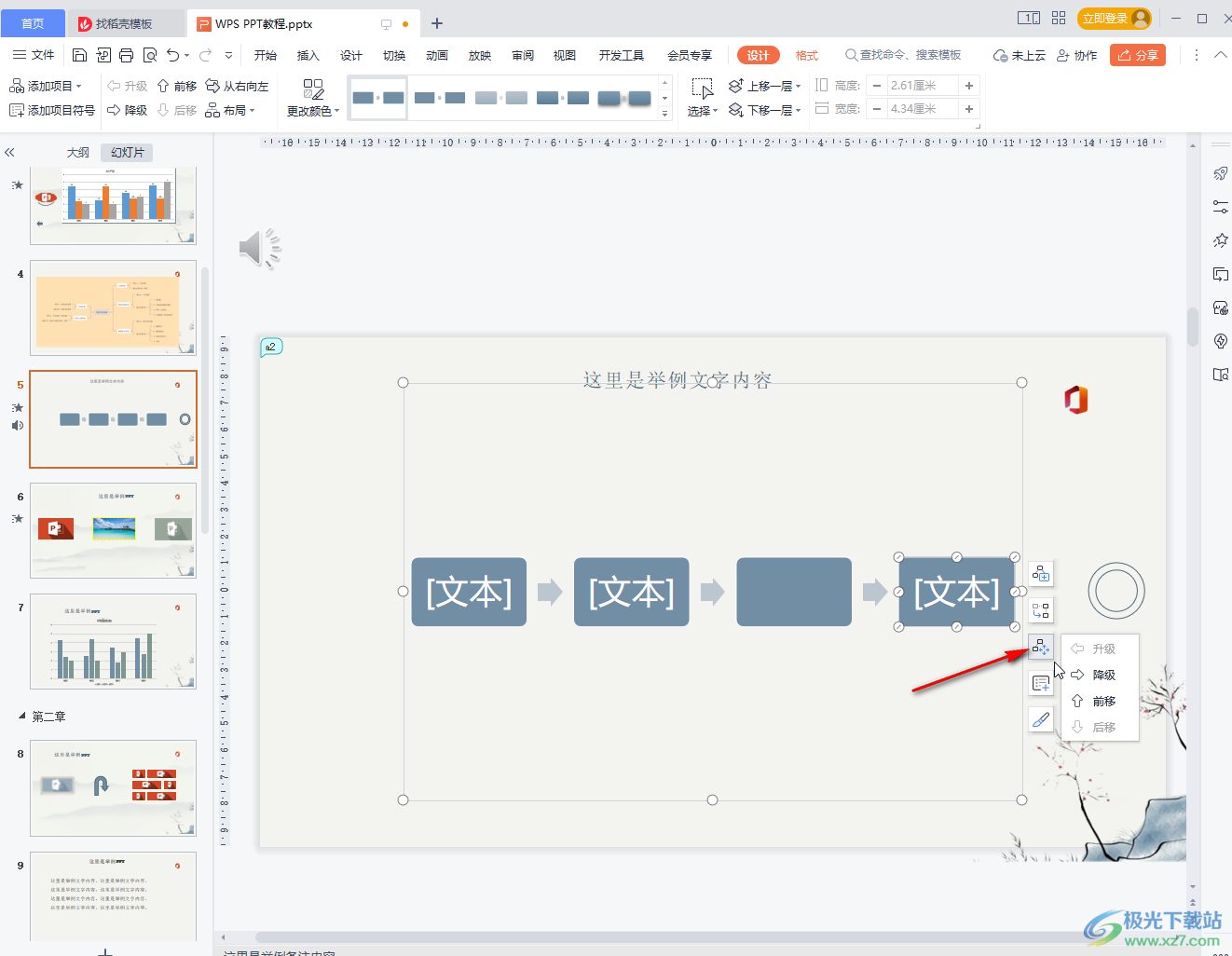The width and height of the screenshot is (1232, 956).
Task: Click the floating add item icon
Action: point(1041,574)
